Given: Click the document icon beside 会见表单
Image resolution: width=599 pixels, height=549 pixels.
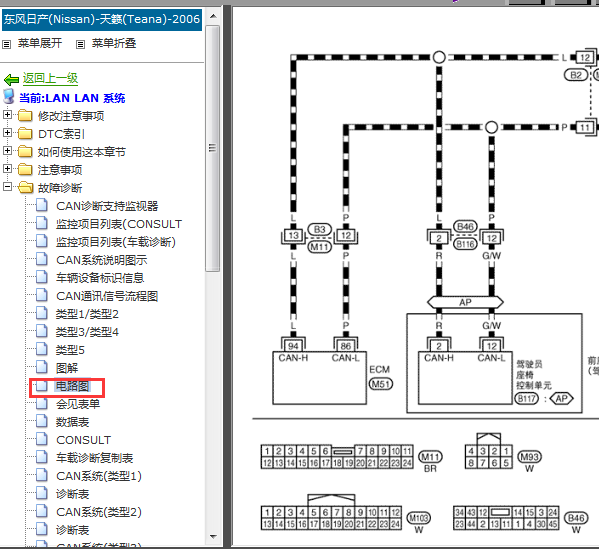Looking at the screenshot, I should coord(42,403).
